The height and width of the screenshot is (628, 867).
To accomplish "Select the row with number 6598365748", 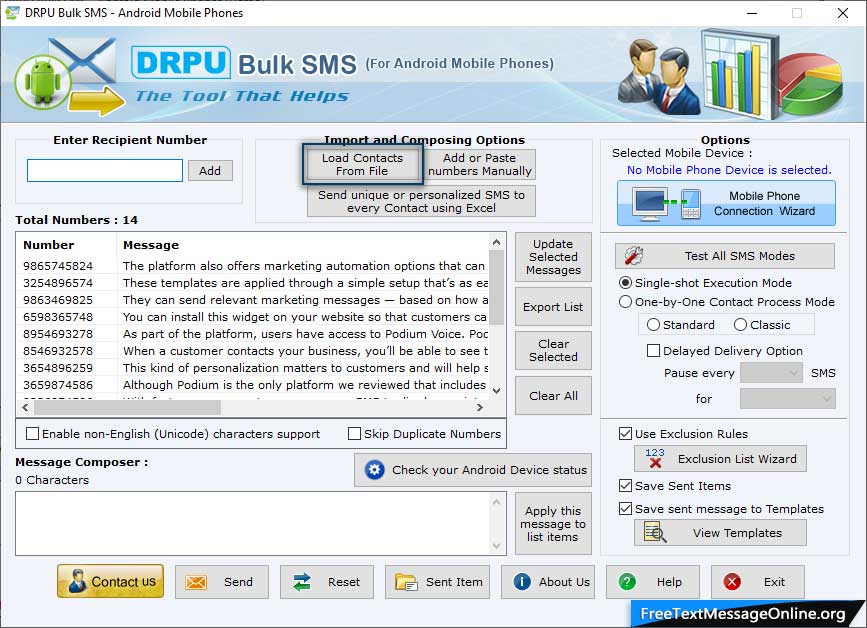I will [x=254, y=317].
